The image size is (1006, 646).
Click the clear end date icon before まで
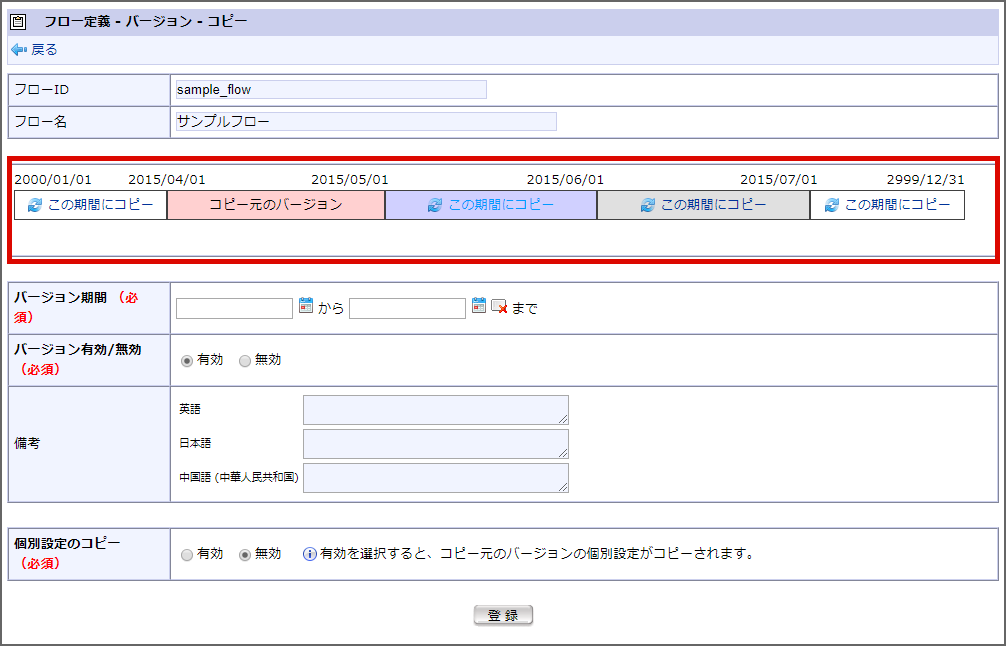pyautogui.click(x=499, y=307)
